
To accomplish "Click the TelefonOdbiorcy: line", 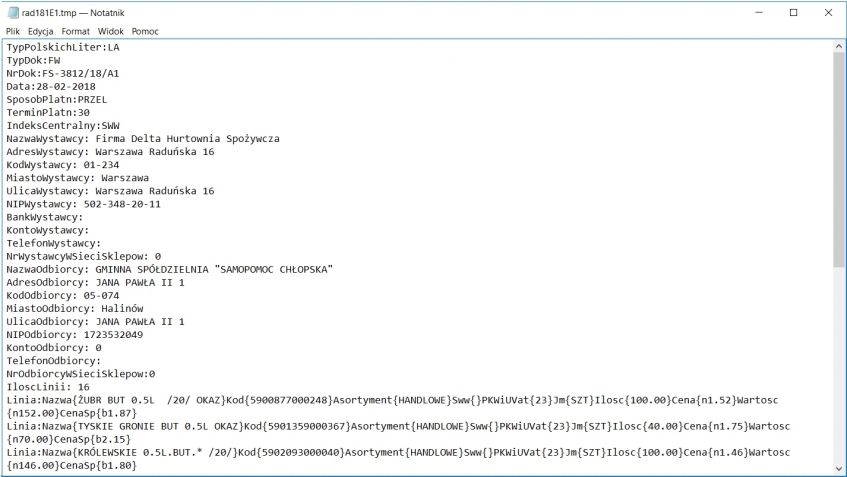I will 53,361.
